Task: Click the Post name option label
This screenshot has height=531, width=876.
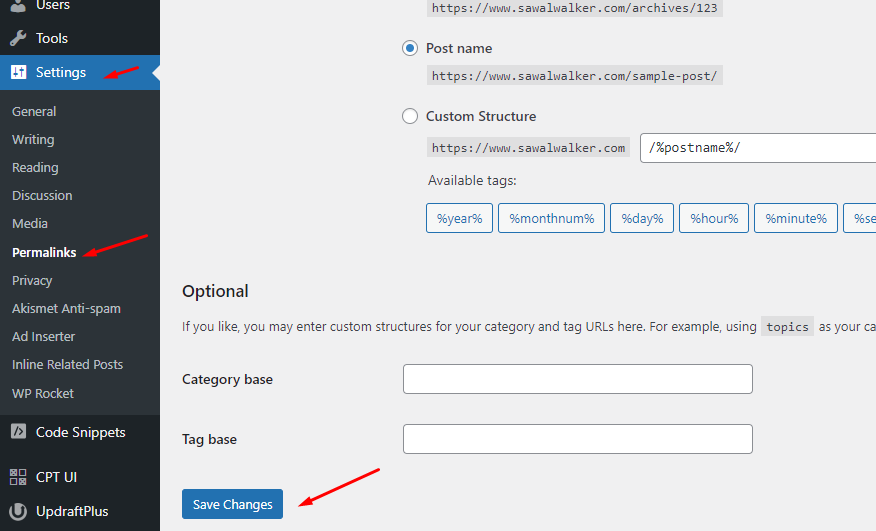Action: pos(459,48)
